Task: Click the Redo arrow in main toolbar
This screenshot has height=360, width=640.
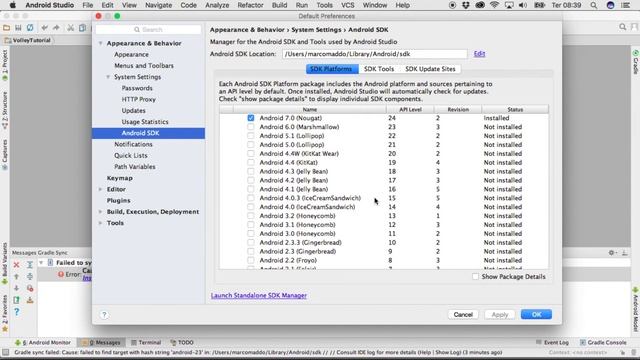Action: point(56,28)
